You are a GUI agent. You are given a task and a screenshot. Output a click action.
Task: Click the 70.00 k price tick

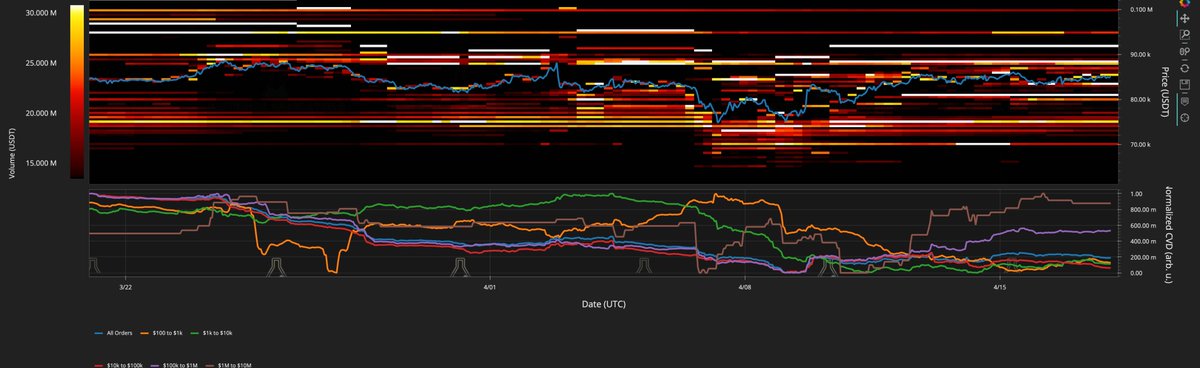pos(1140,145)
